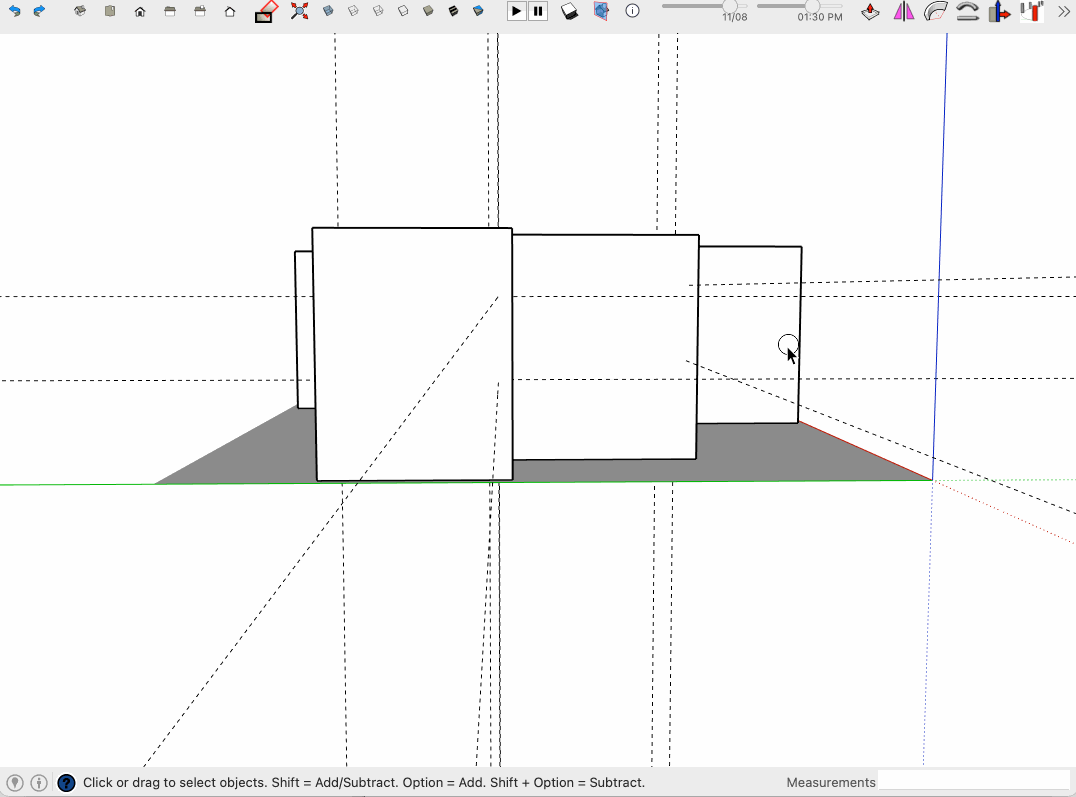The width and height of the screenshot is (1076, 797).
Task: Switch to Left view outlined house icon
Action: (x=230, y=12)
